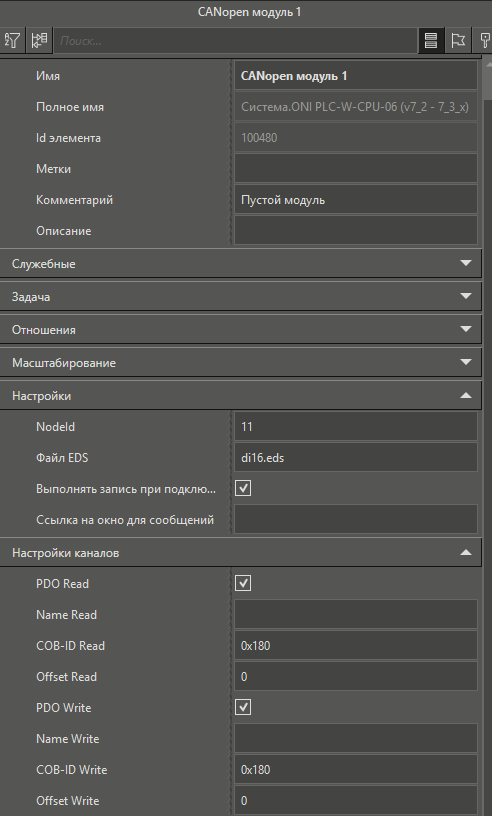492x816 pixels.
Task: Click the Ссылка на окно для сообщений field
Action: pos(356,519)
